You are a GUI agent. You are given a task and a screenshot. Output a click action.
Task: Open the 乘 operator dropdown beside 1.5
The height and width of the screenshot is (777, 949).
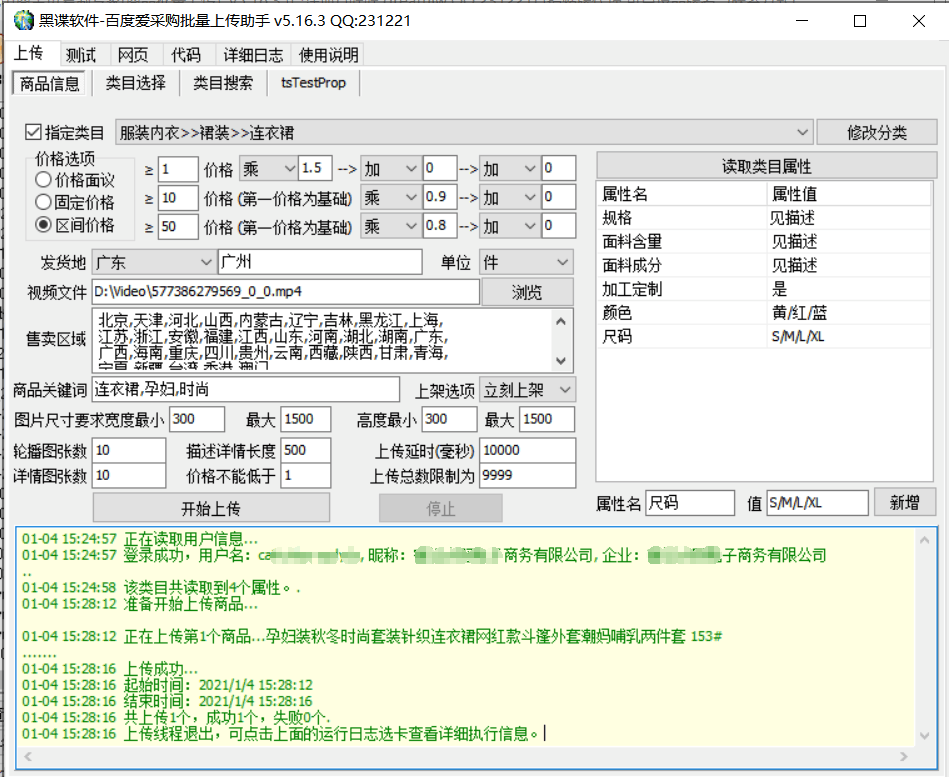(x=268, y=168)
